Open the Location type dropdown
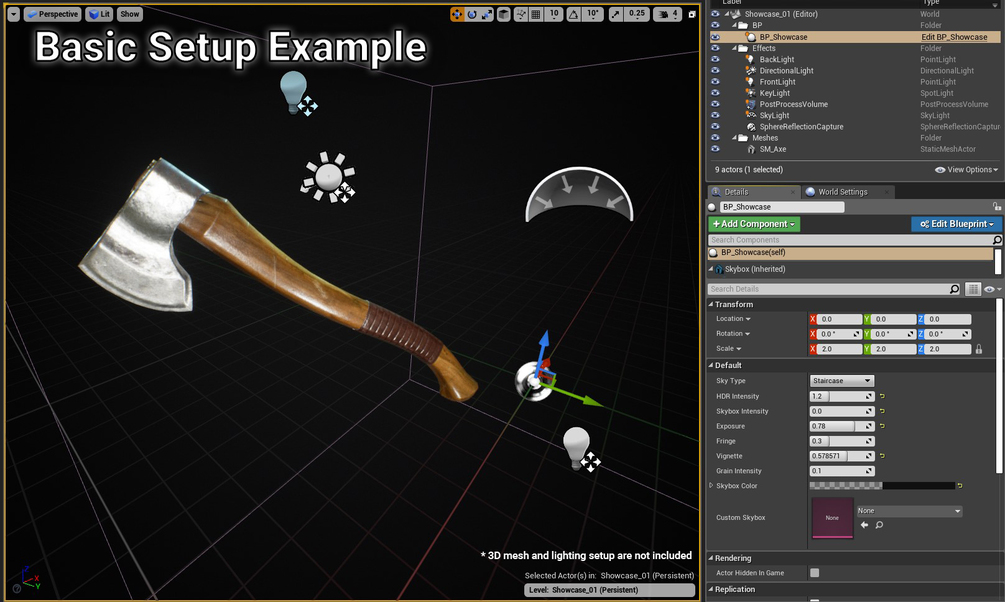The width and height of the screenshot is (1005, 602). click(733, 319)
